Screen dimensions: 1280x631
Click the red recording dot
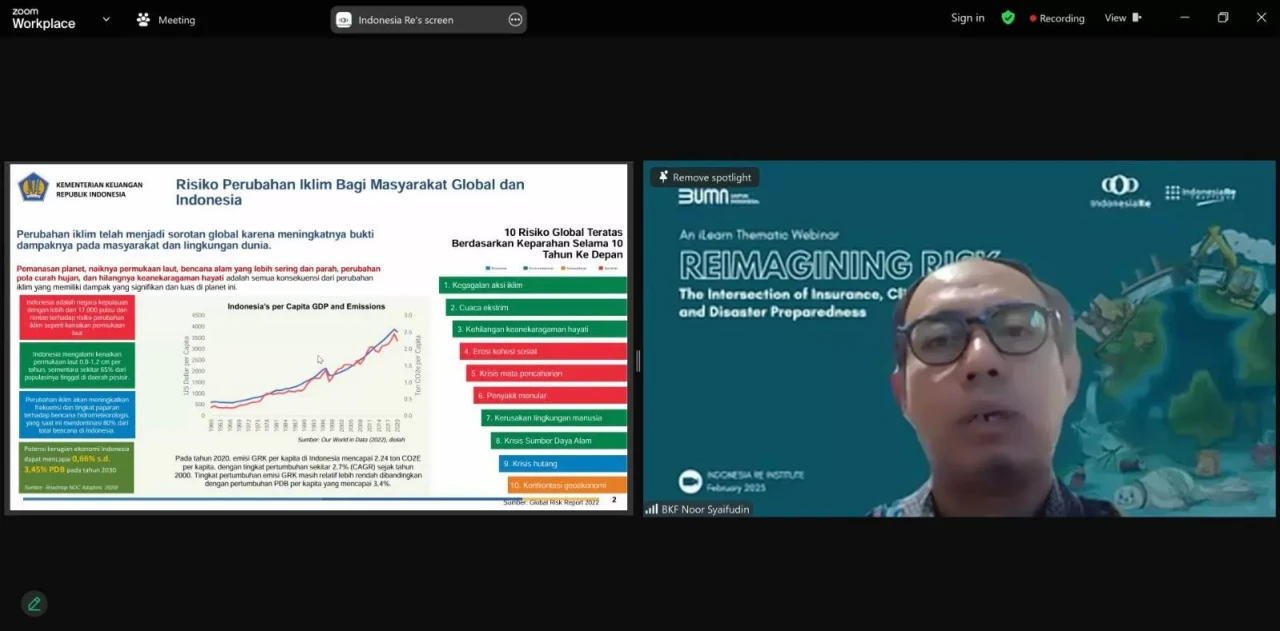[x=1033, y=19]
